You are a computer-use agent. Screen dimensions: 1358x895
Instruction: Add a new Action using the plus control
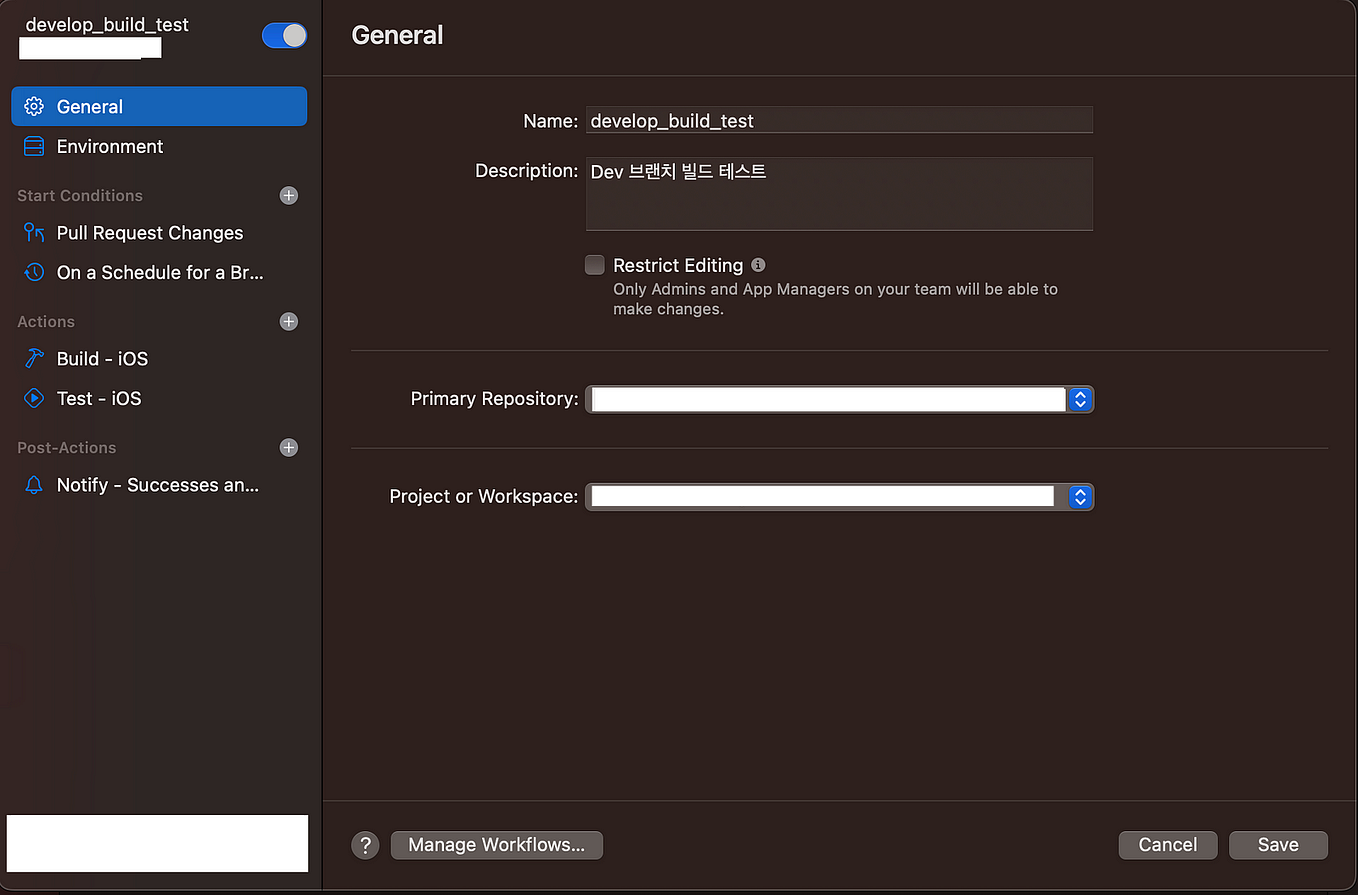tap(289, 321)
